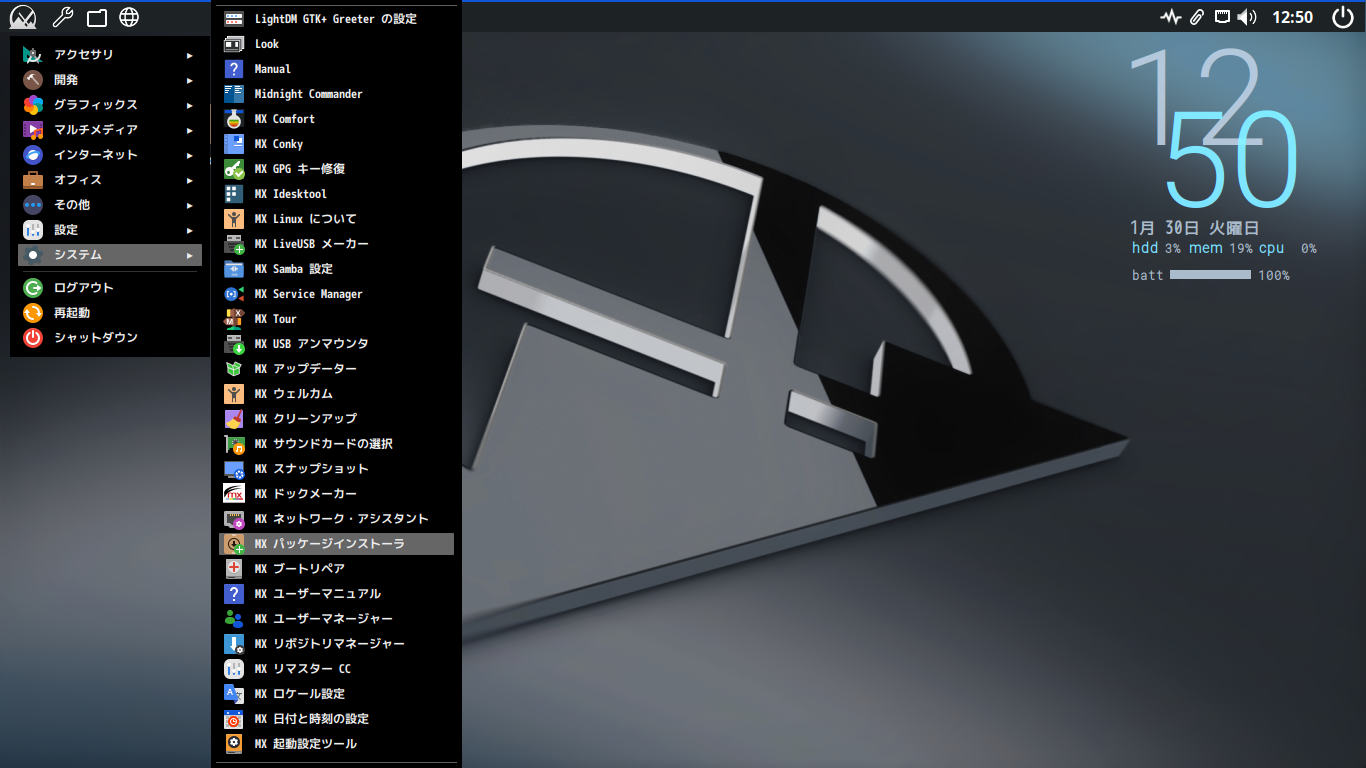Expand the 開発 submenu arrow
This screenshot has height=768, width=1366.
coord(190,81)
